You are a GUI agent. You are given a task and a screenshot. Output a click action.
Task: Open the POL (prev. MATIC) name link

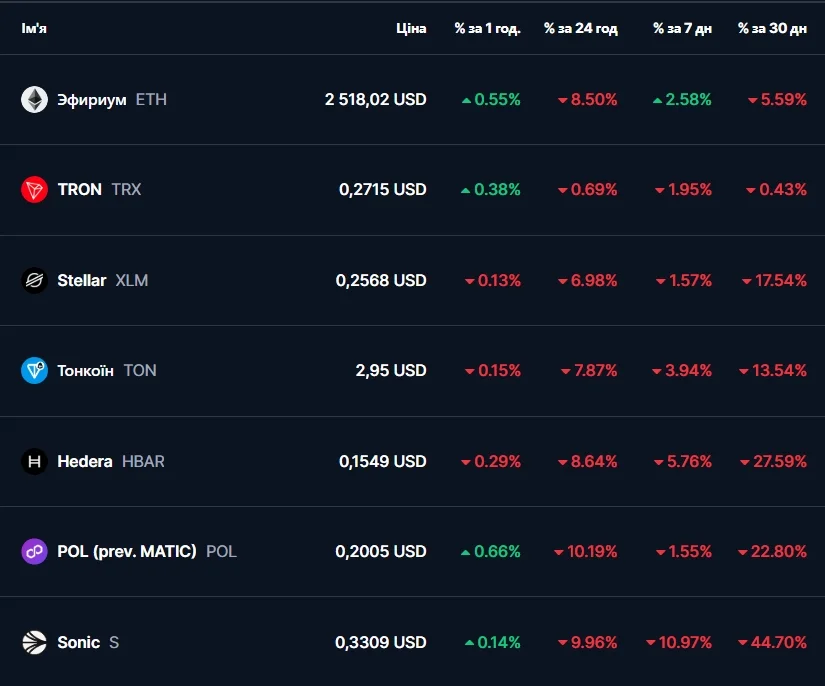point(127,551)
